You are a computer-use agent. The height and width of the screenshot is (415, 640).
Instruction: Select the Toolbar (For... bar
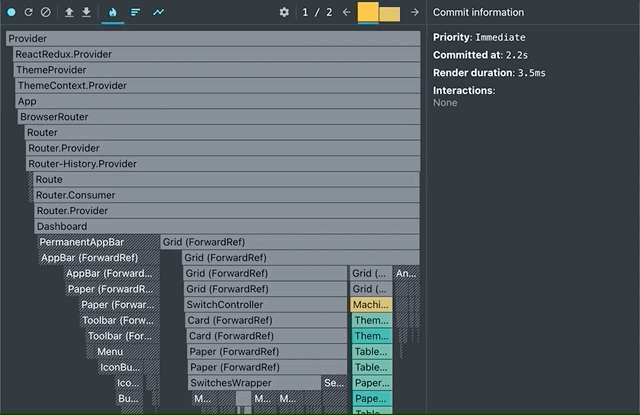click(123, 336)
